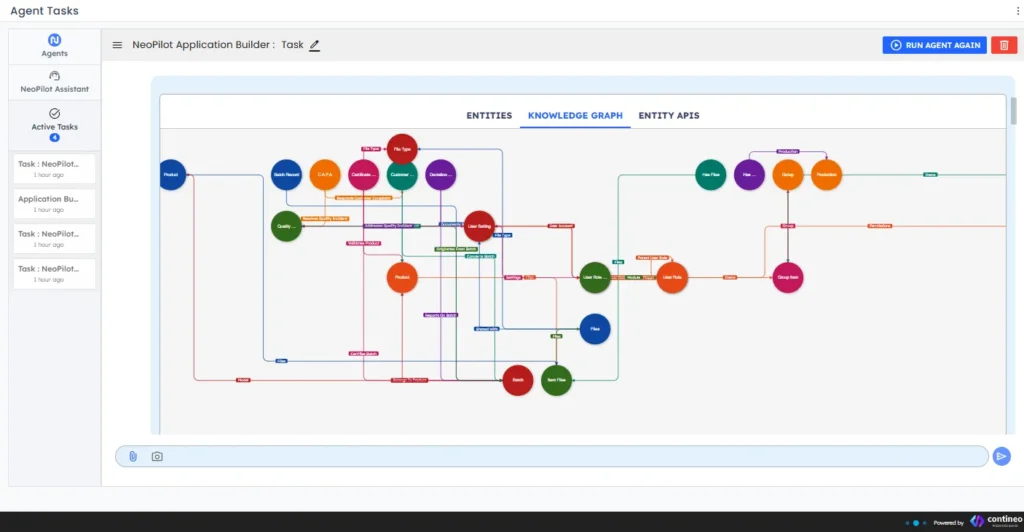The image size is (1024, 532).
Task: Click the Resolves Quality Incident edge label
Action: pyautogui.click(x=325, y=219)
